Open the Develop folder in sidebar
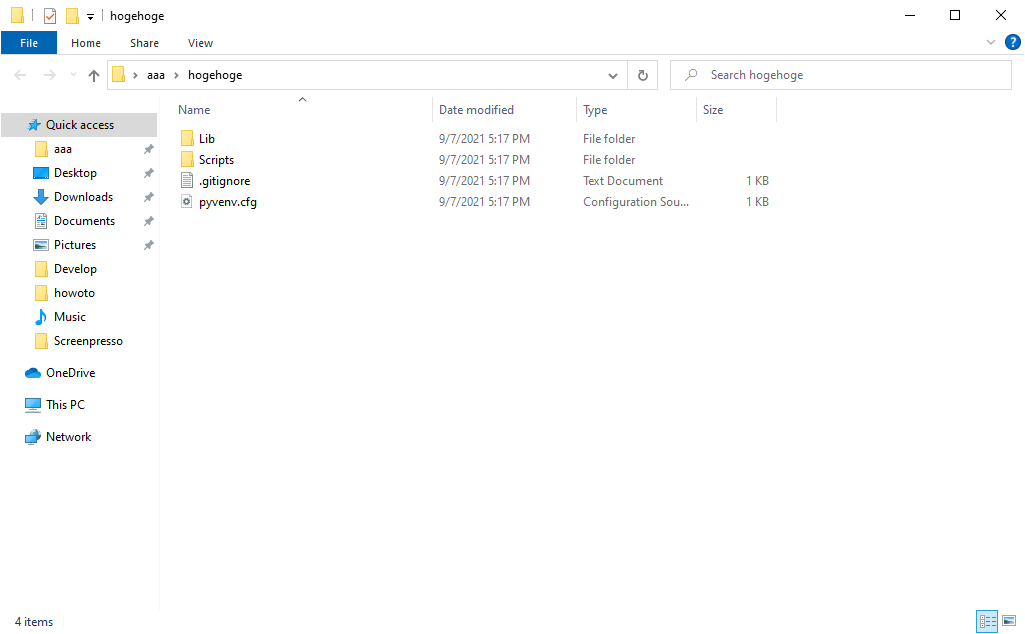The width and height of the screenshot is (1025, 634). tap(75, 269)
